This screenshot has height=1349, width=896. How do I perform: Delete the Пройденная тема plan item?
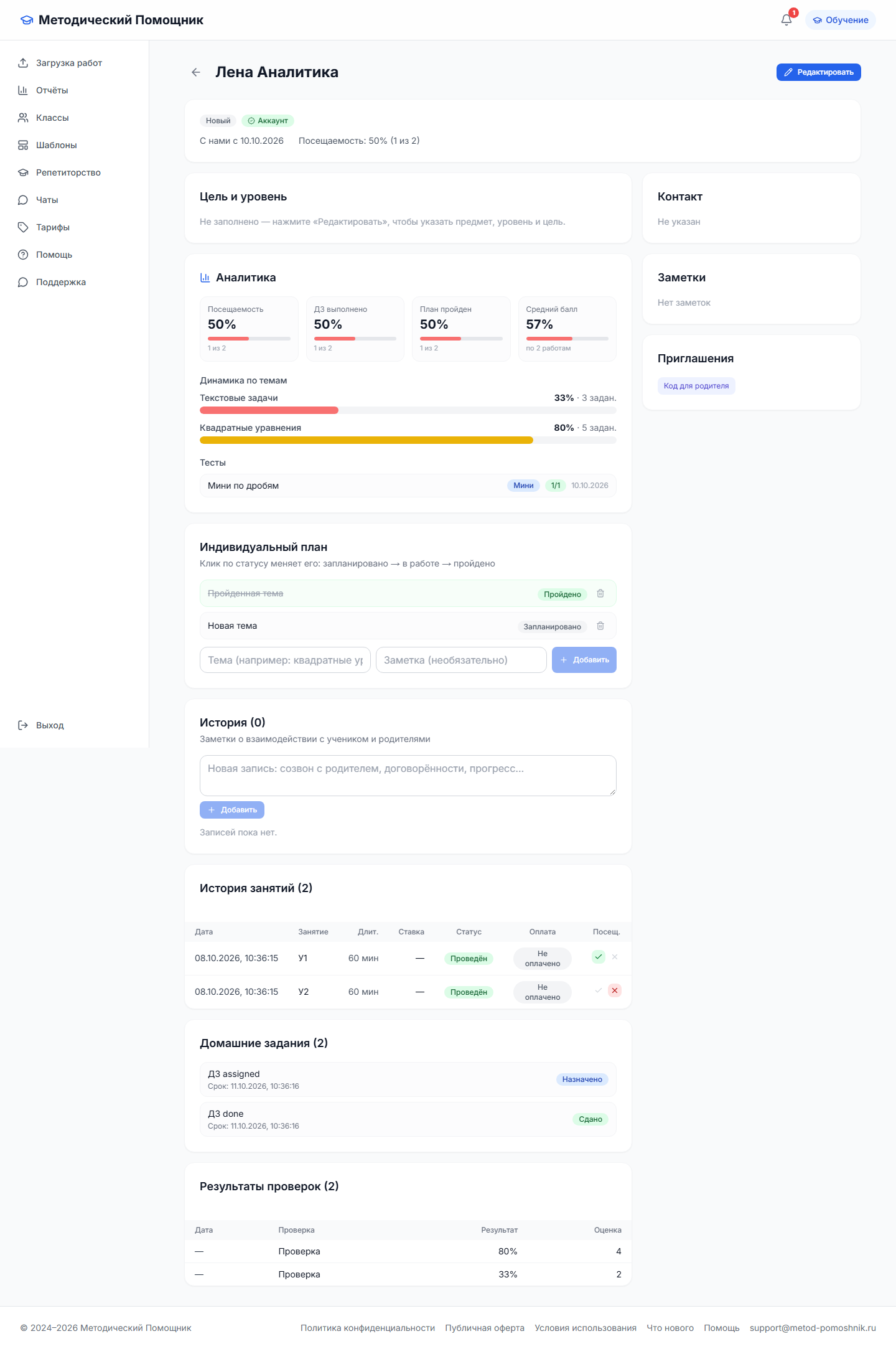600,593
